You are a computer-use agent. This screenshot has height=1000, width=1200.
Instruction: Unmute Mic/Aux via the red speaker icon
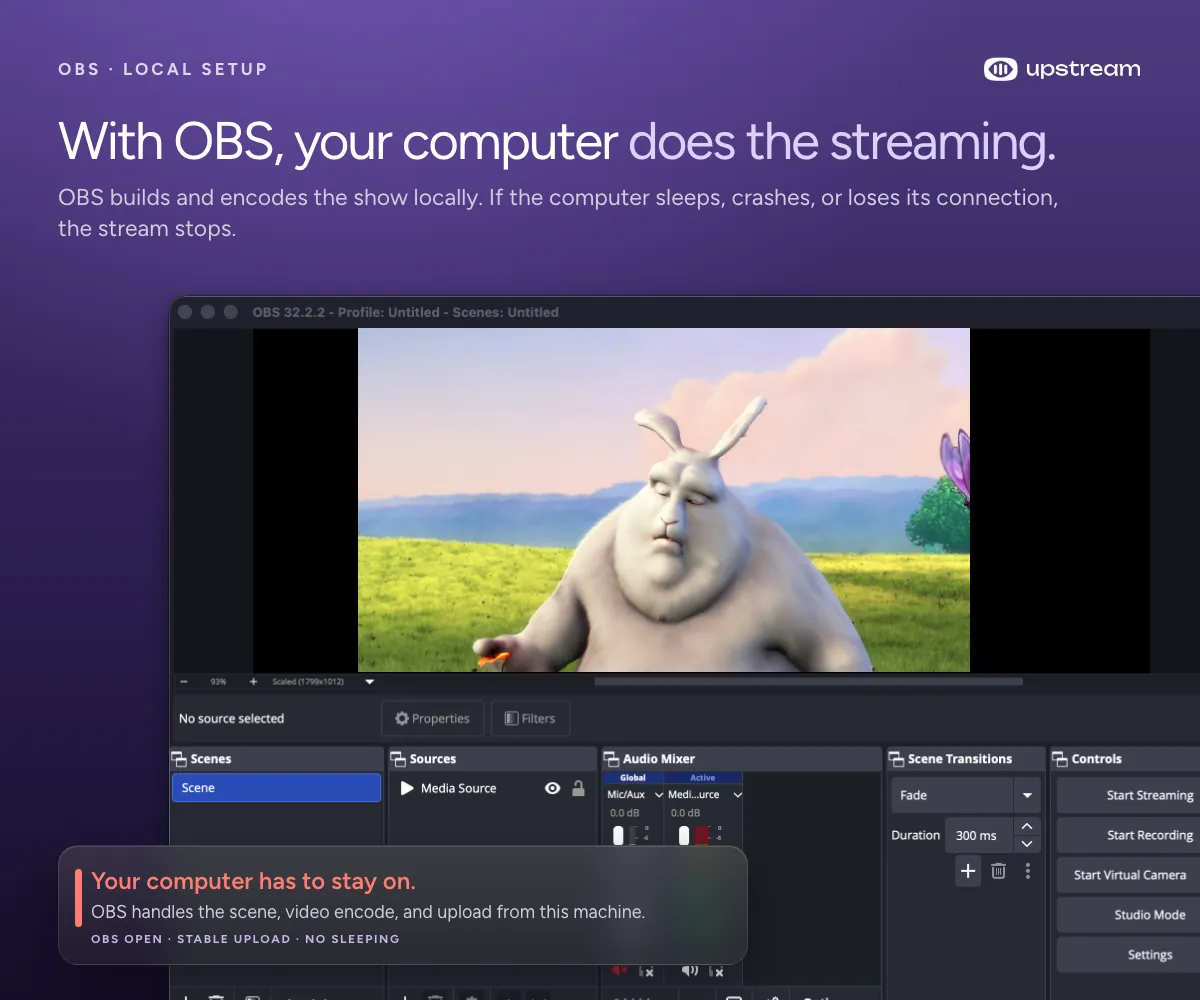click(x=619, y=970)
